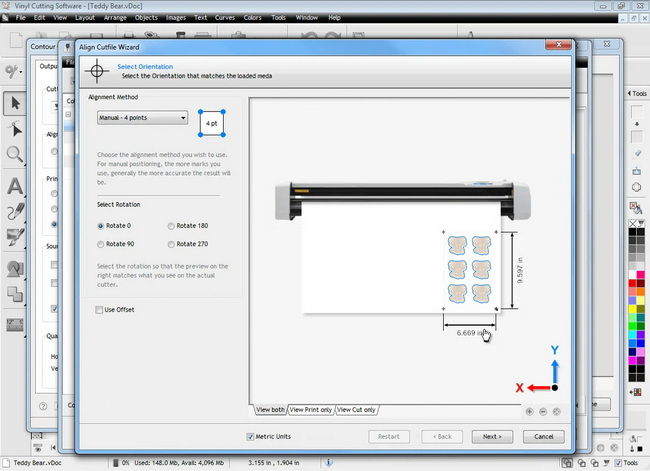Select the arrow Selection tool
Viewport: 650px width, 471px height.
(x=15, y=103)
